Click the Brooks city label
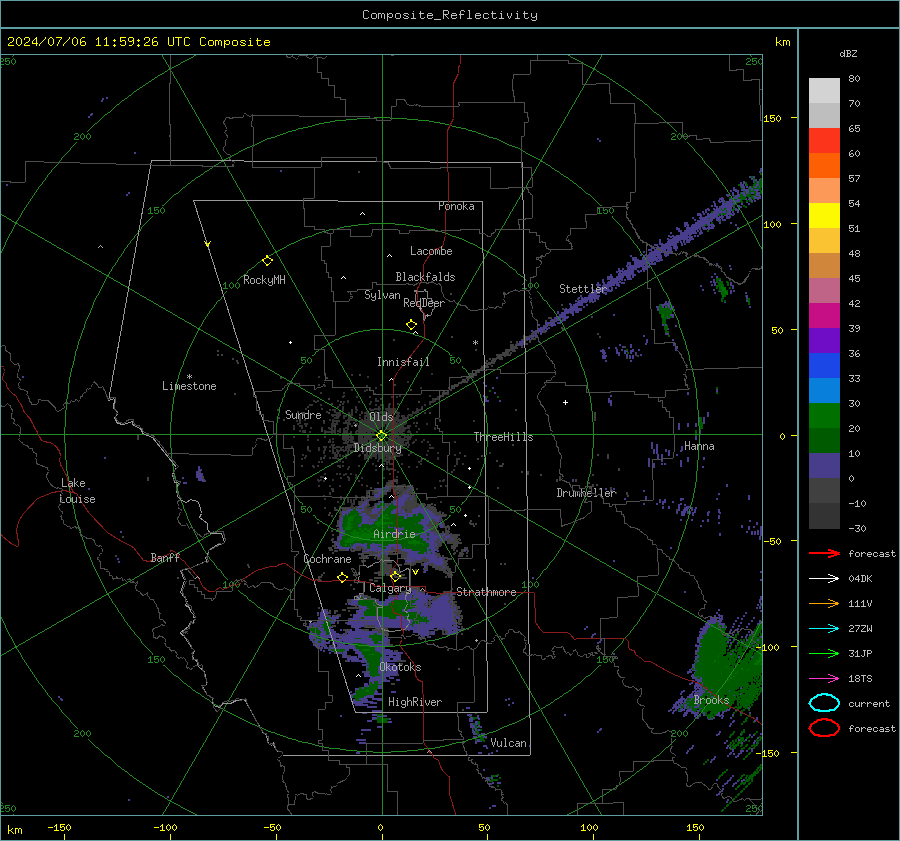This screenshot has height=841, width=900. click(x=711, y=700)
